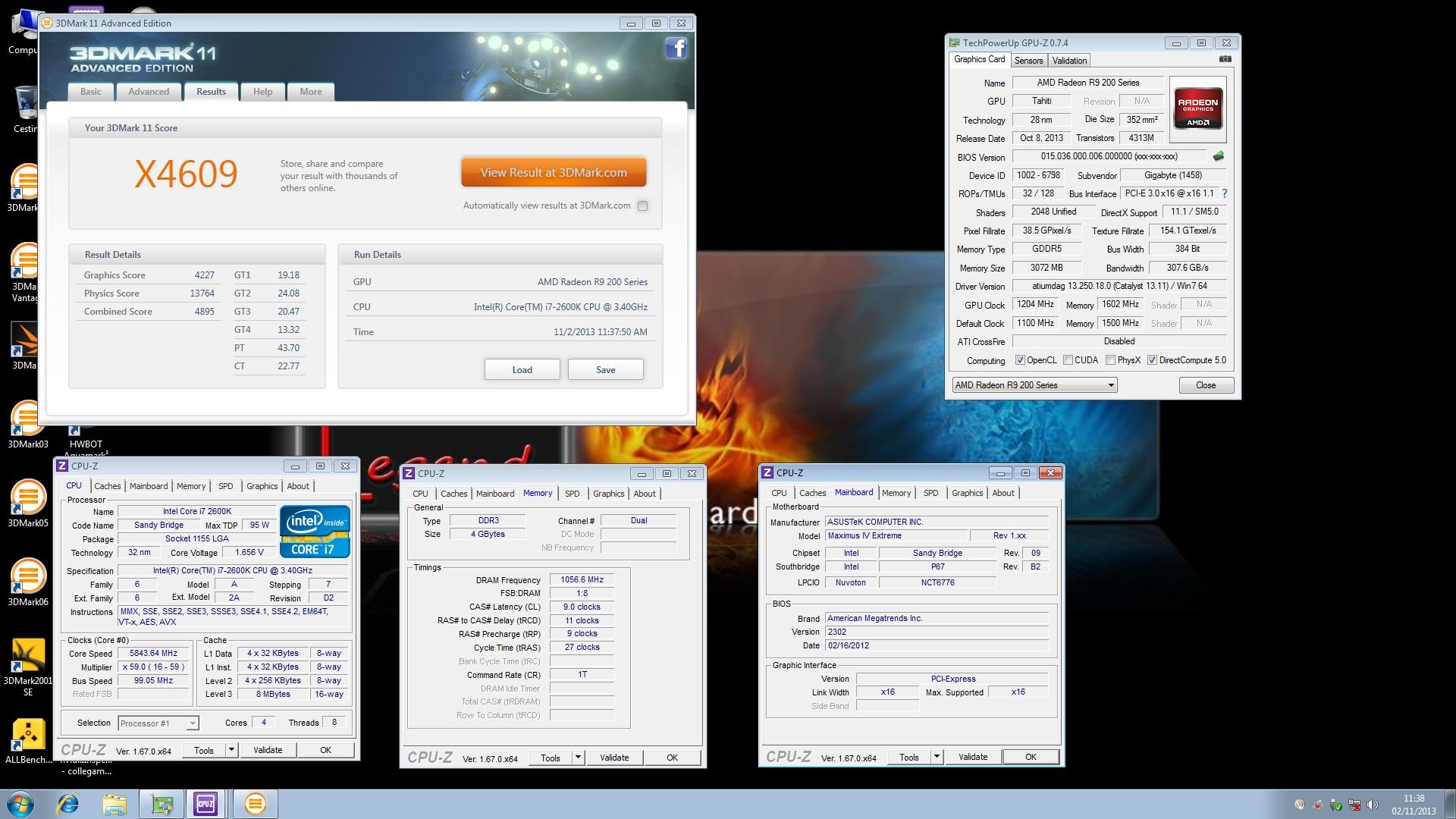Viewport: 1456px width, 819px height.
Task: Click the BIOS save chip icon in GPU-Z
Action: point(1218,156)
